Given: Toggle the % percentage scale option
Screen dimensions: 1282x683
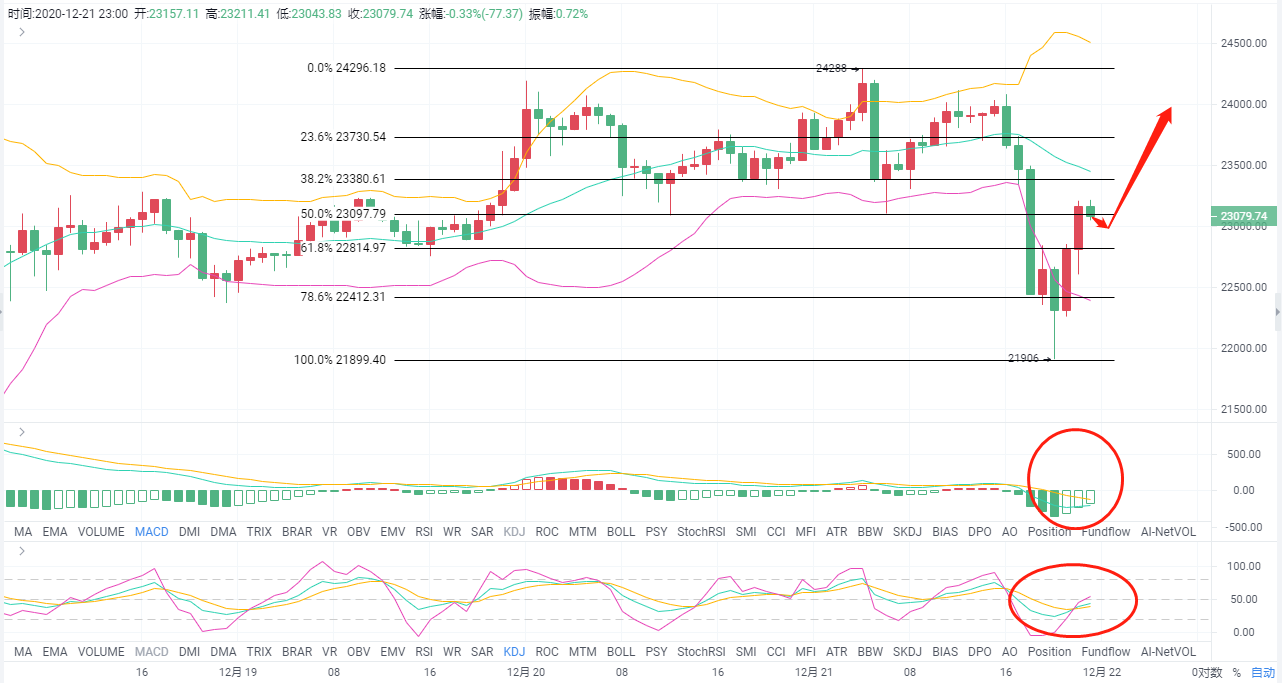Looking at the screenshot, I should [1236, 673].
